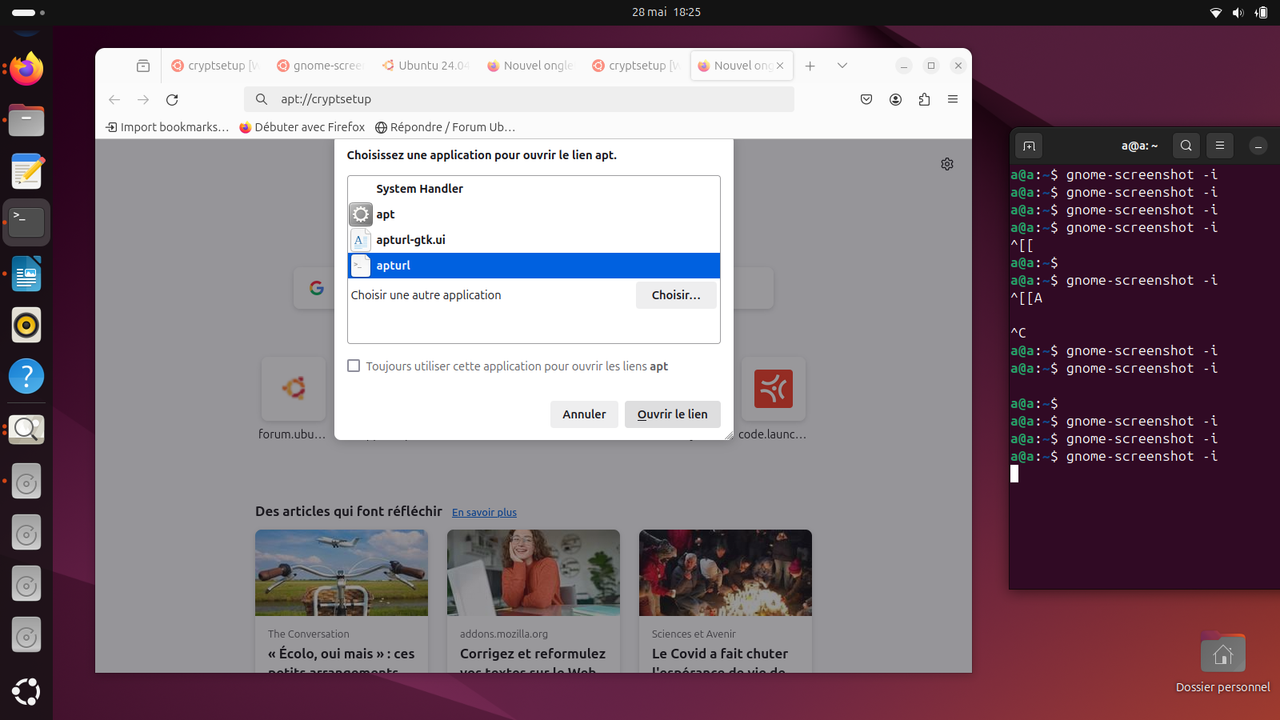Click the network icon in the top bar
Viewport: 1280px width, 720px height.
(1216, 12)
